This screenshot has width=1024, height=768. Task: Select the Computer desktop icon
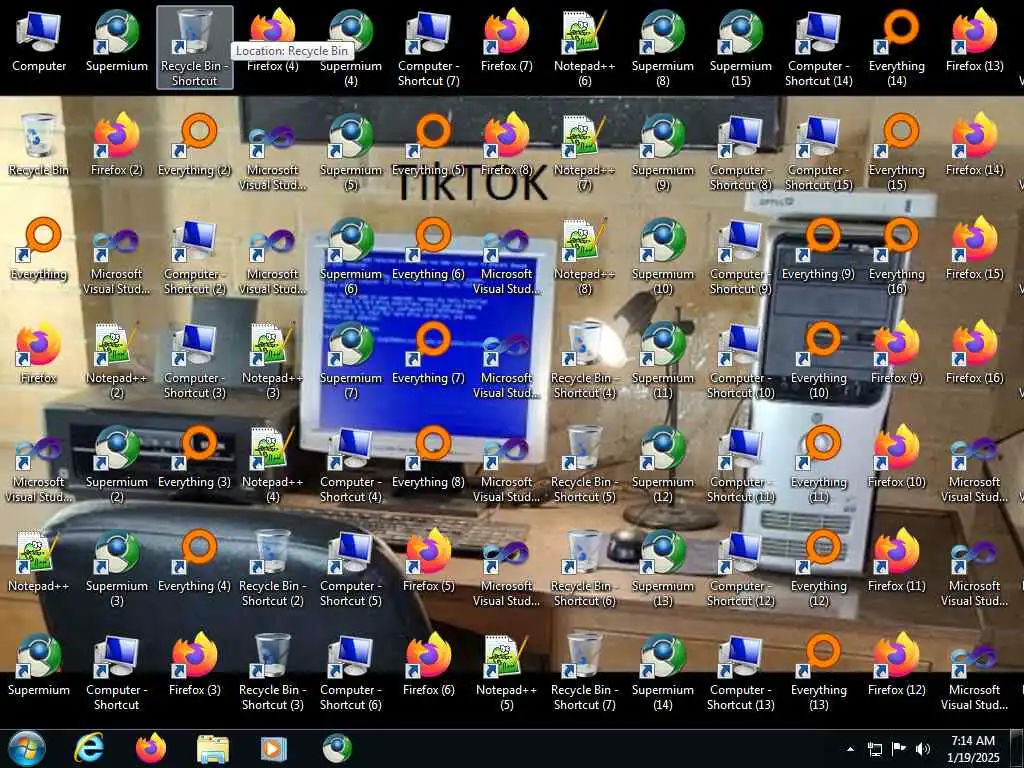coord(39,40)
